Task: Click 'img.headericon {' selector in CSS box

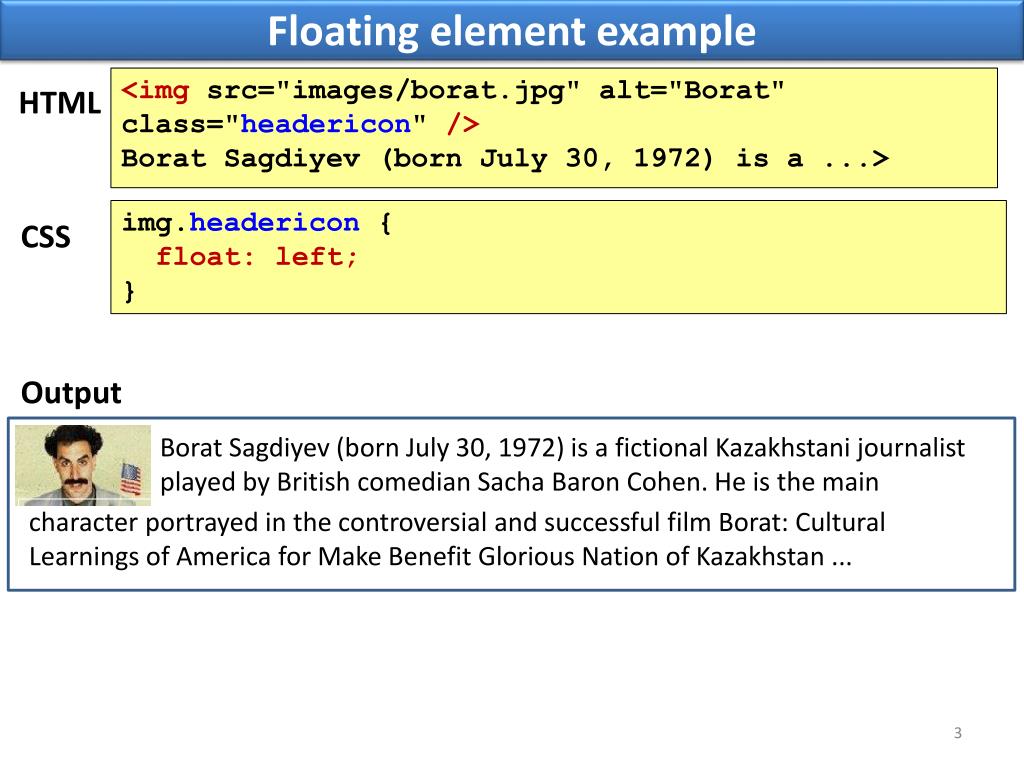Action: click(257, 223)
